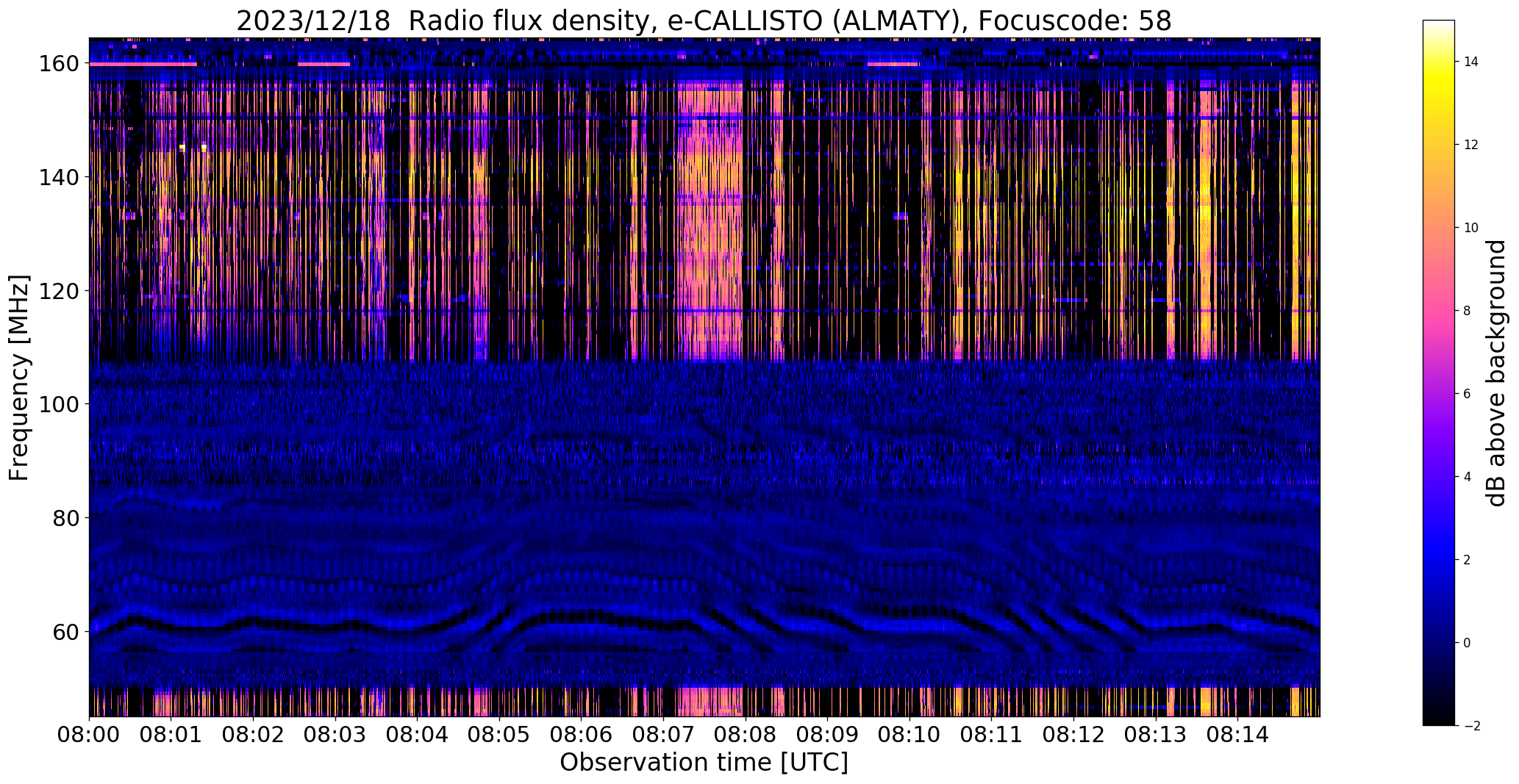Click the 60 MHz frequency tick label
The image size is (1519, 784).
67,631
